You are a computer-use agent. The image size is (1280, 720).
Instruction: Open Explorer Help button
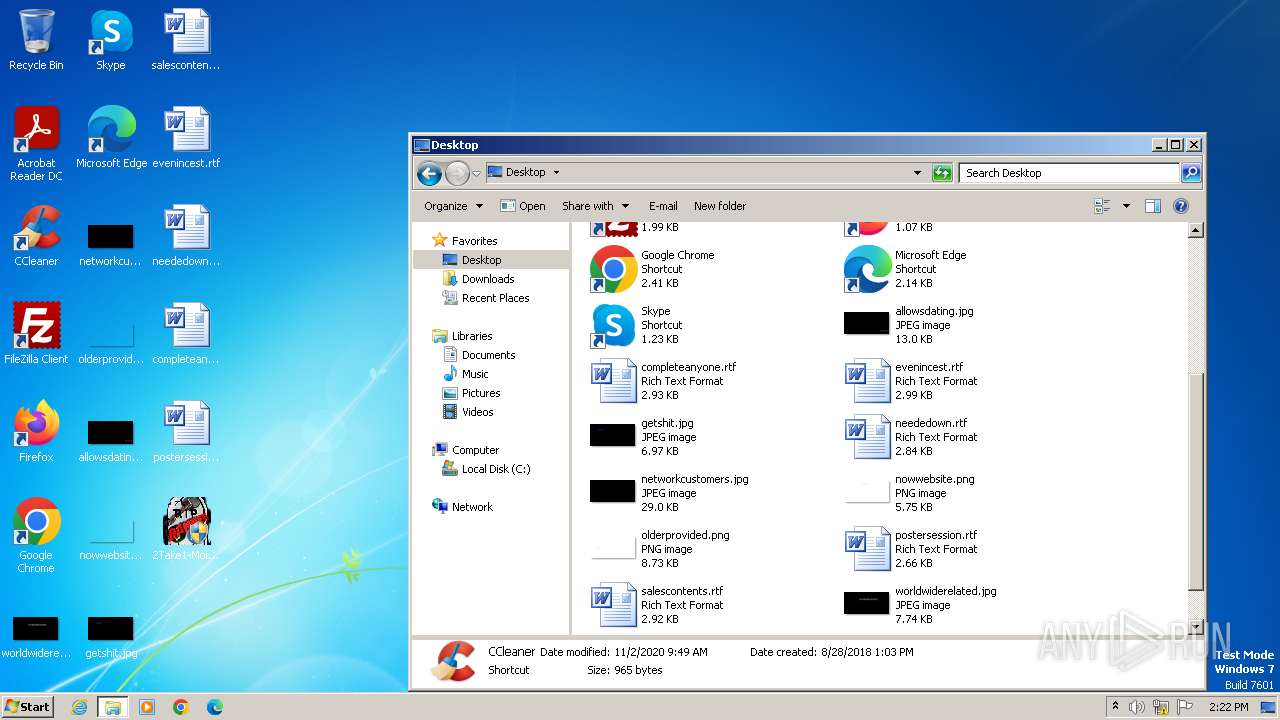click(1180, 206)
